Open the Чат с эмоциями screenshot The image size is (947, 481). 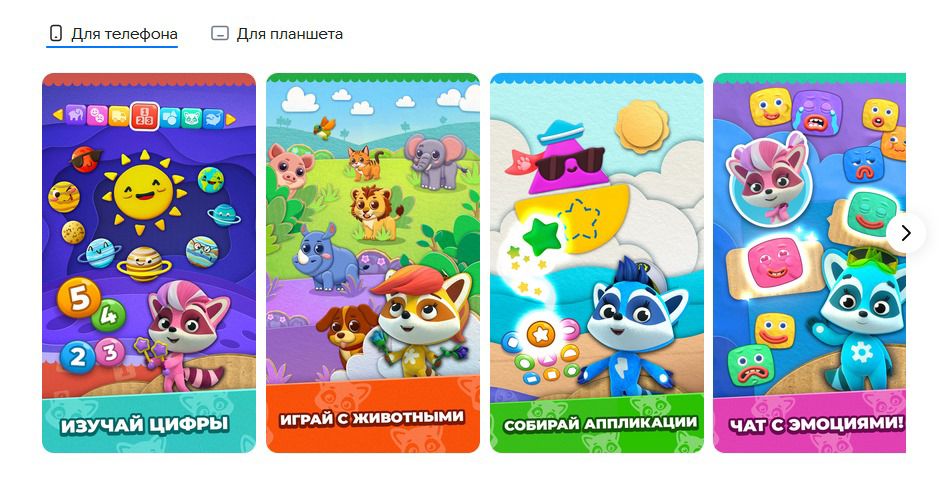click(809, 263)
